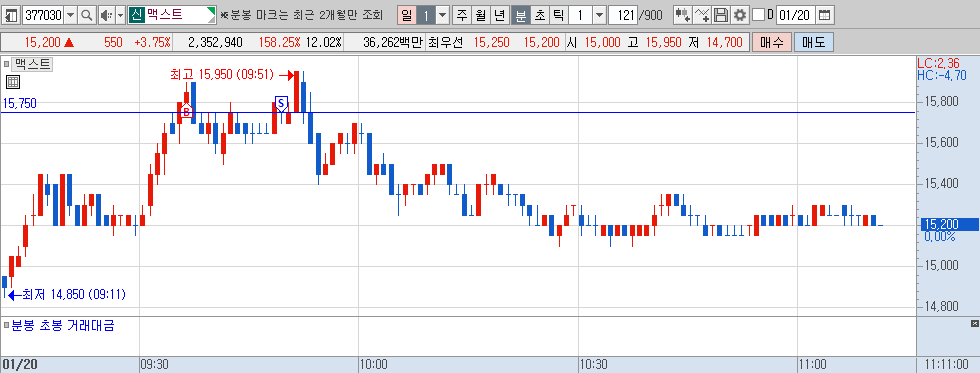This screenshot has width=980, height=373.
Task: Click the 10:00 time axis label
Action: 373,364
